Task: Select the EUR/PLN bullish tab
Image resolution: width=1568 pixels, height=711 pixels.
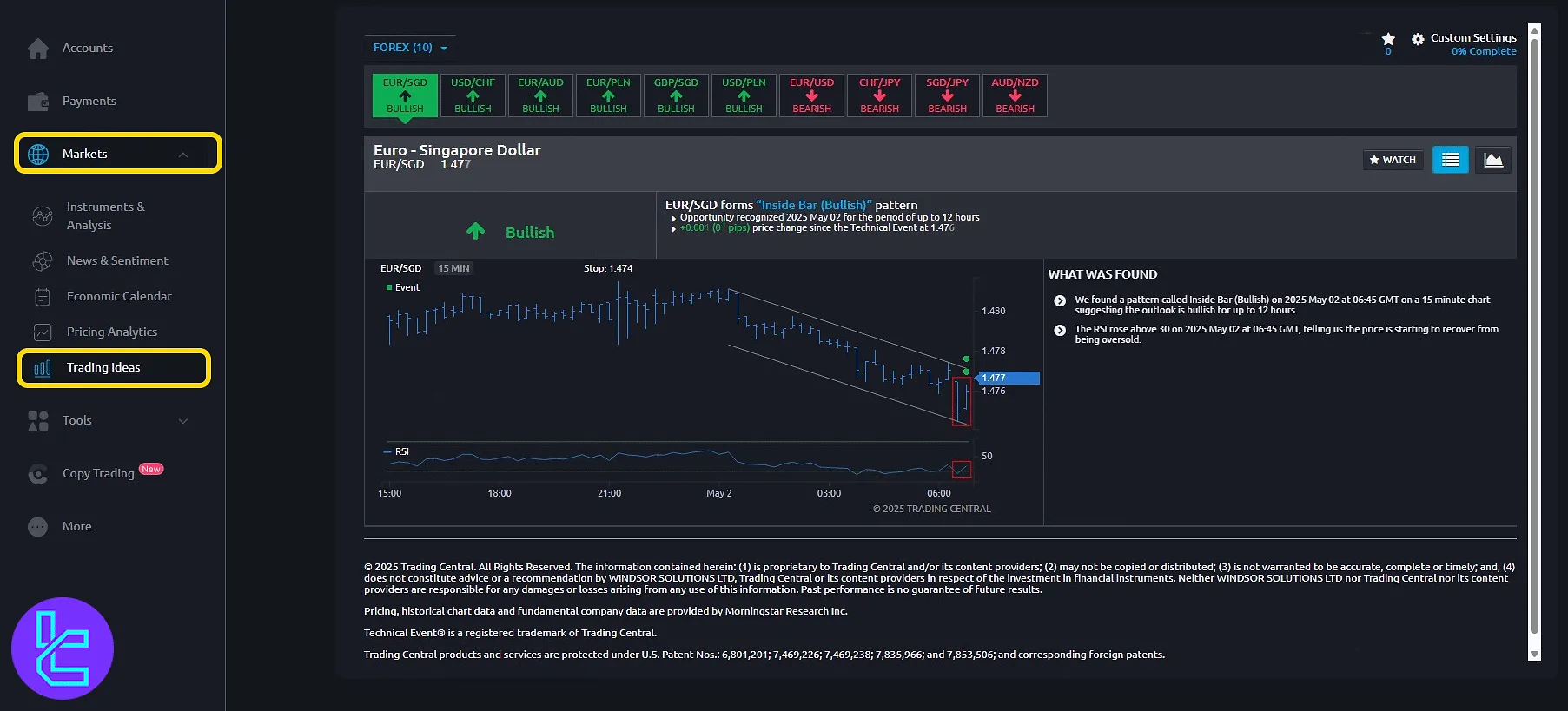Action: (609, 95)
